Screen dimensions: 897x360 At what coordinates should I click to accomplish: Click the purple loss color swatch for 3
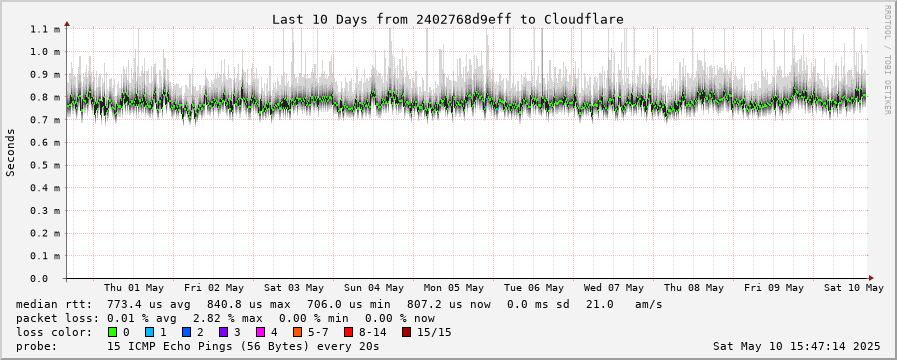[x=223, y=332]
